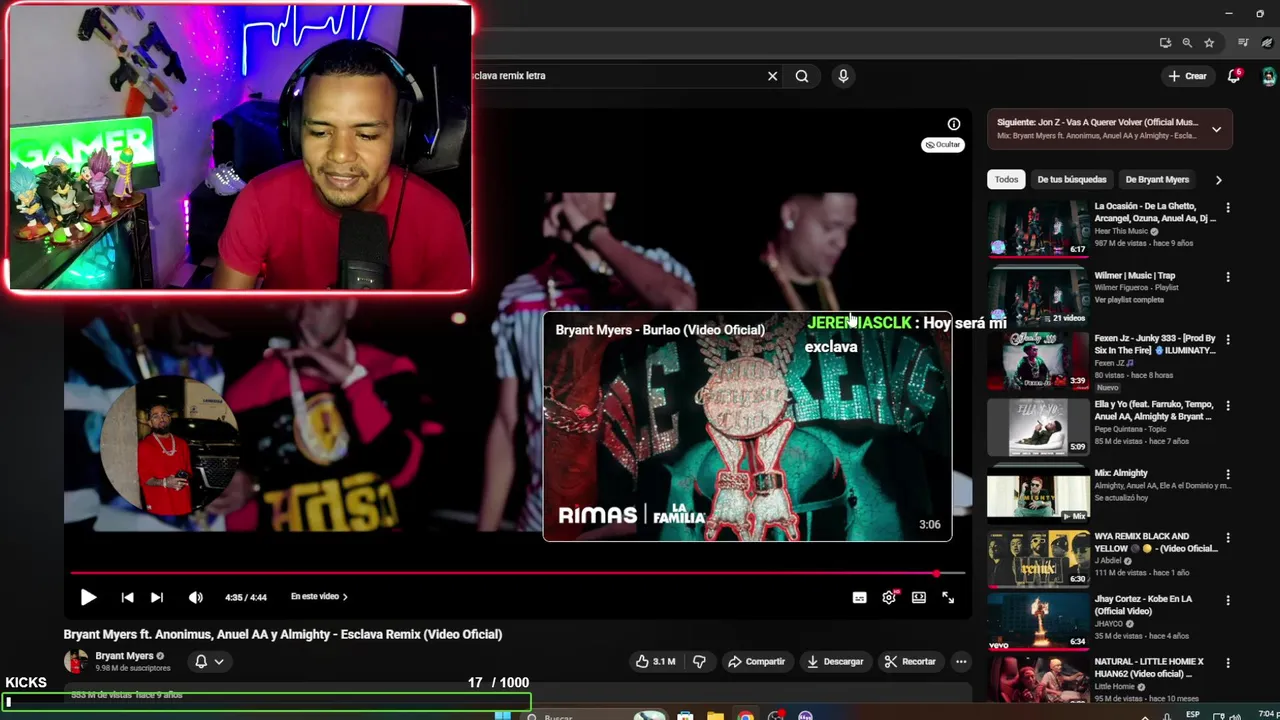This screenshot has width=1280, height=720.
Task: Play the paused YouTube video
Action: pyautogui.click(x=88, y=597)
